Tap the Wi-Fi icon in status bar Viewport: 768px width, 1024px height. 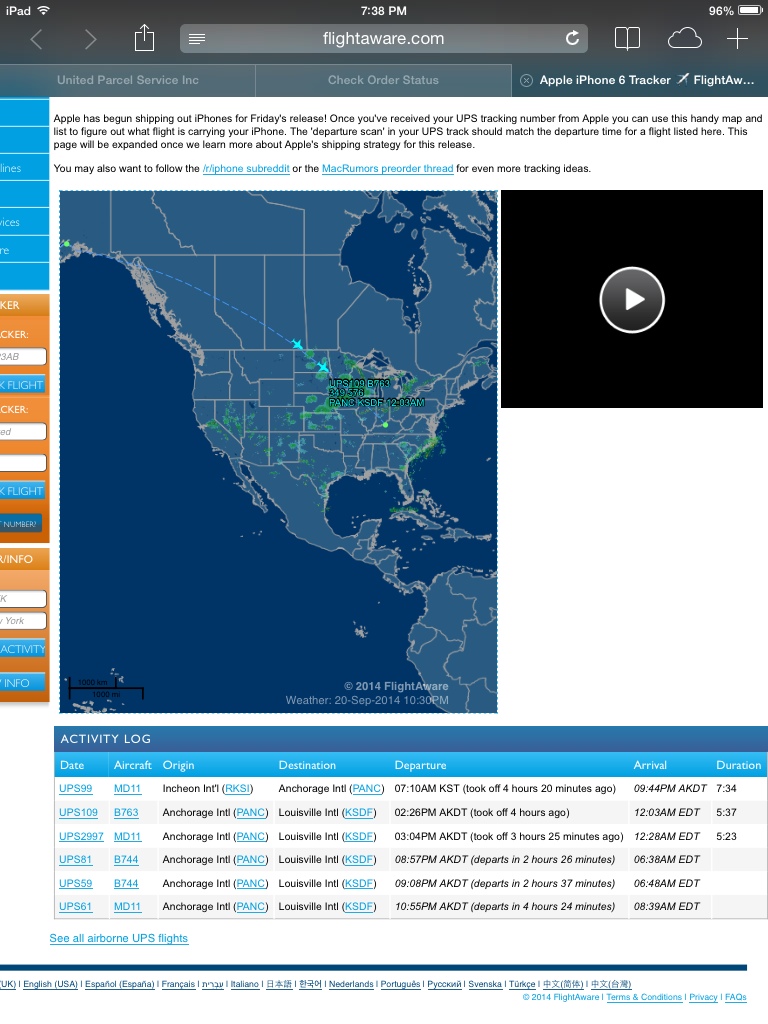coord(44,10)
